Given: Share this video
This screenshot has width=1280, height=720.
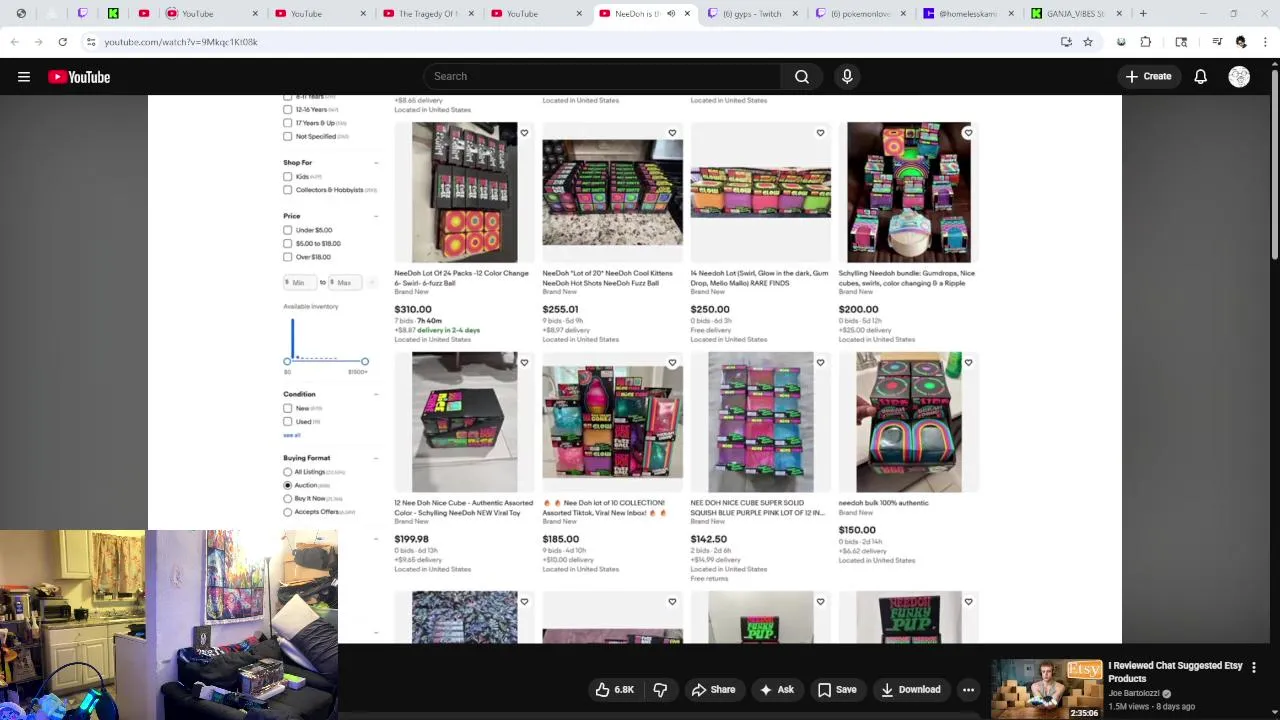Looking at the screenshot, I should [714, 690].
